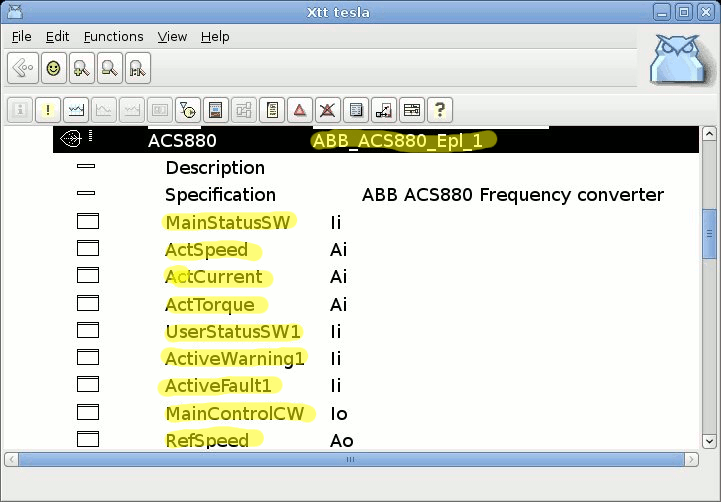Select the Description attribute row
The width and height of the screenshot is (721, 502).
[x=376, y=168]
